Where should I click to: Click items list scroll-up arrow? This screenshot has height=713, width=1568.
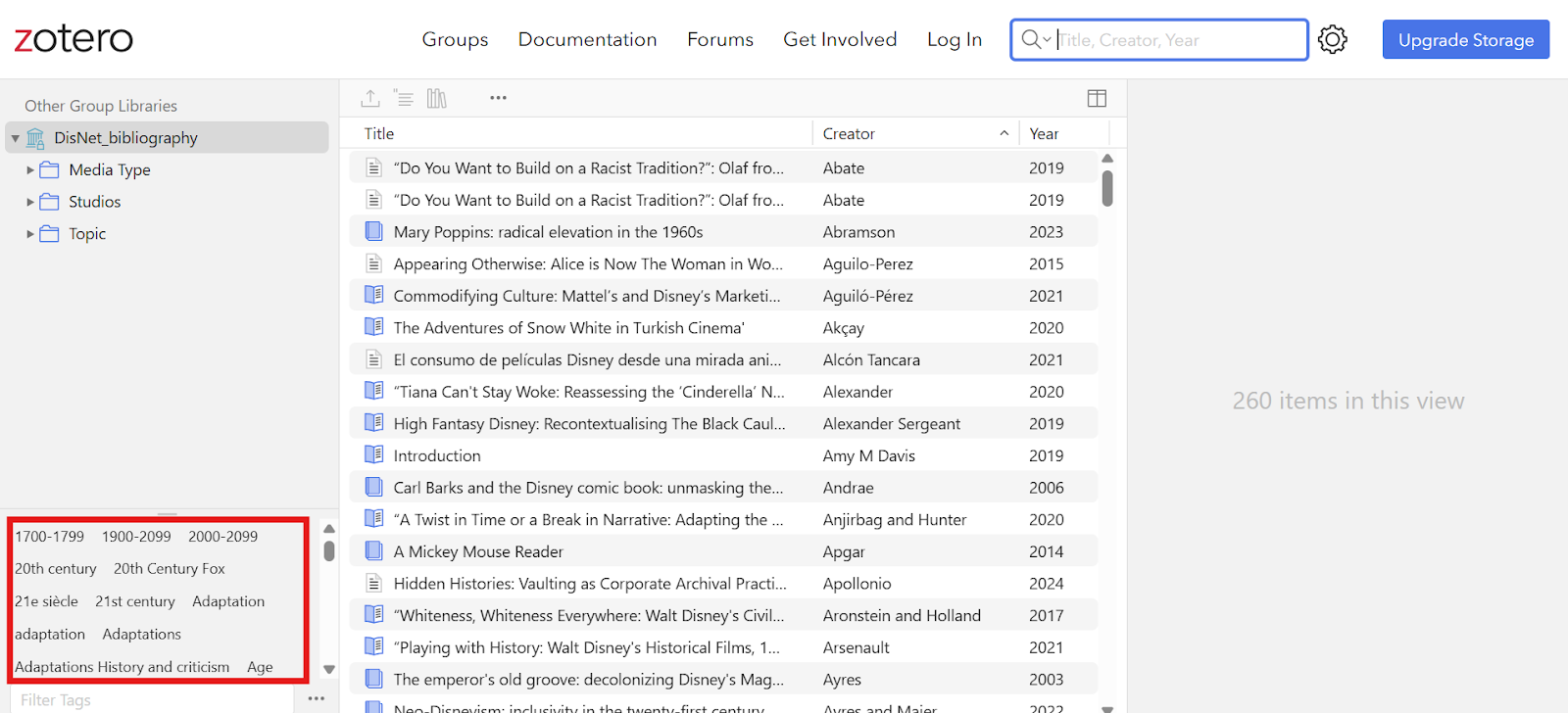pos(1107,159)
